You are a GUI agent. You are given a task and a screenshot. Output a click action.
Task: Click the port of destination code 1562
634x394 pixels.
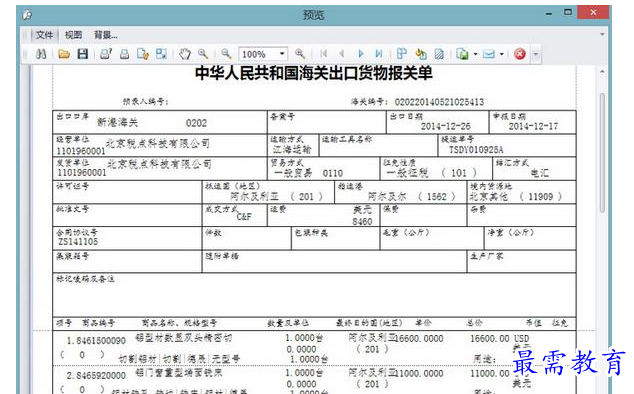437,197
